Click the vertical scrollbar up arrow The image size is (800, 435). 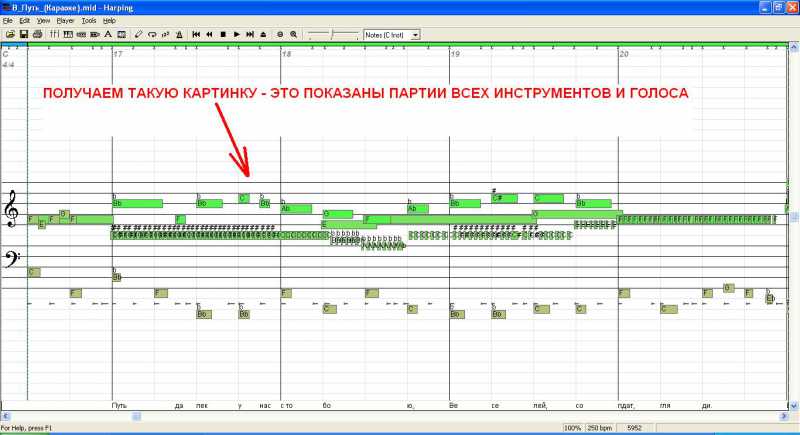[794, 47]
